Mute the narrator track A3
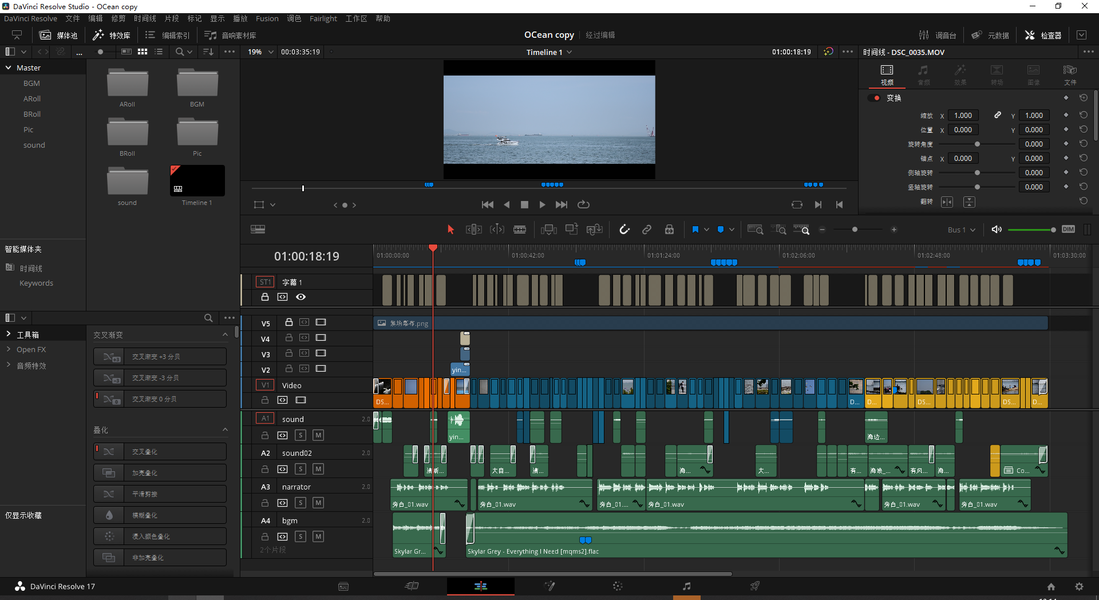The image size is (1099, 600). (318, 503)
